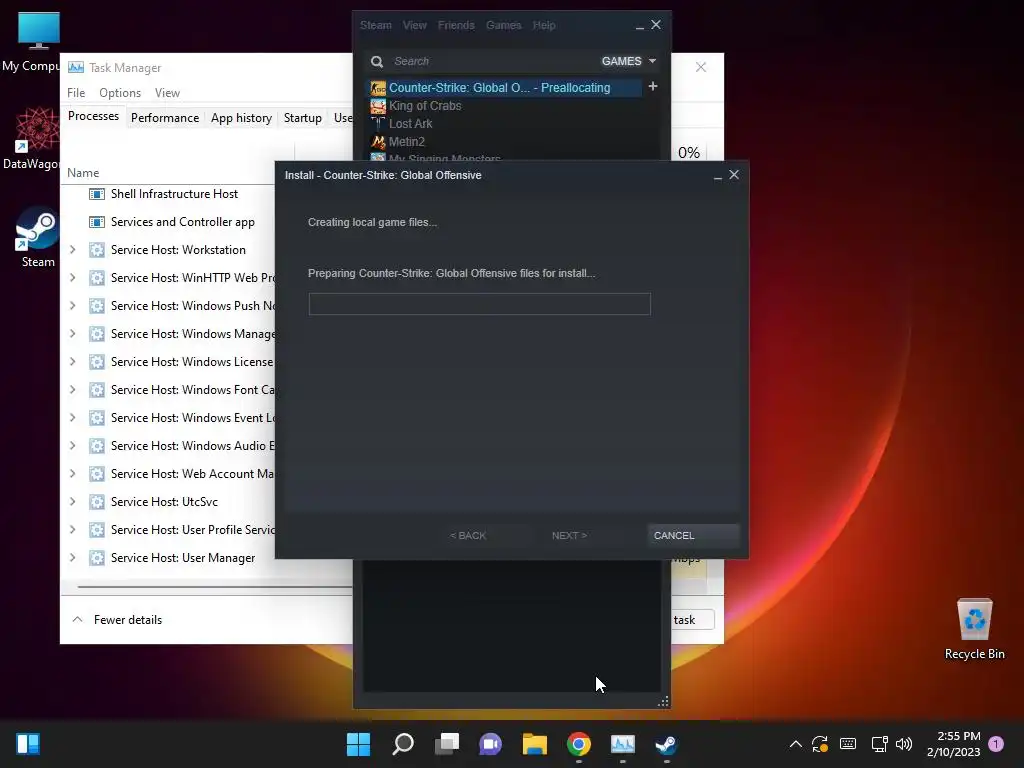Switch to Steam via taskbar icon
1024x768 pixels.
[666, 744]
